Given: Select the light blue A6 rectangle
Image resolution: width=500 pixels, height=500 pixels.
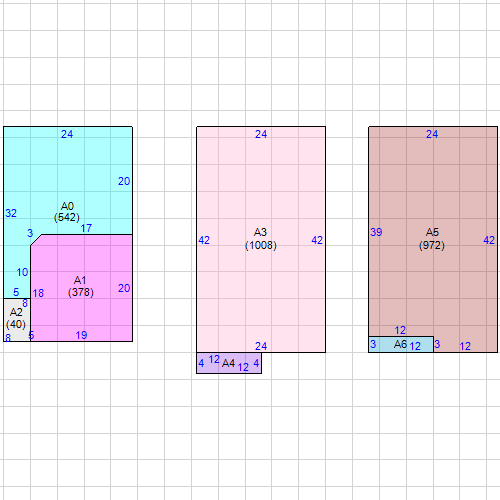Looking at the screenshot, I should (x=401, y=344).
